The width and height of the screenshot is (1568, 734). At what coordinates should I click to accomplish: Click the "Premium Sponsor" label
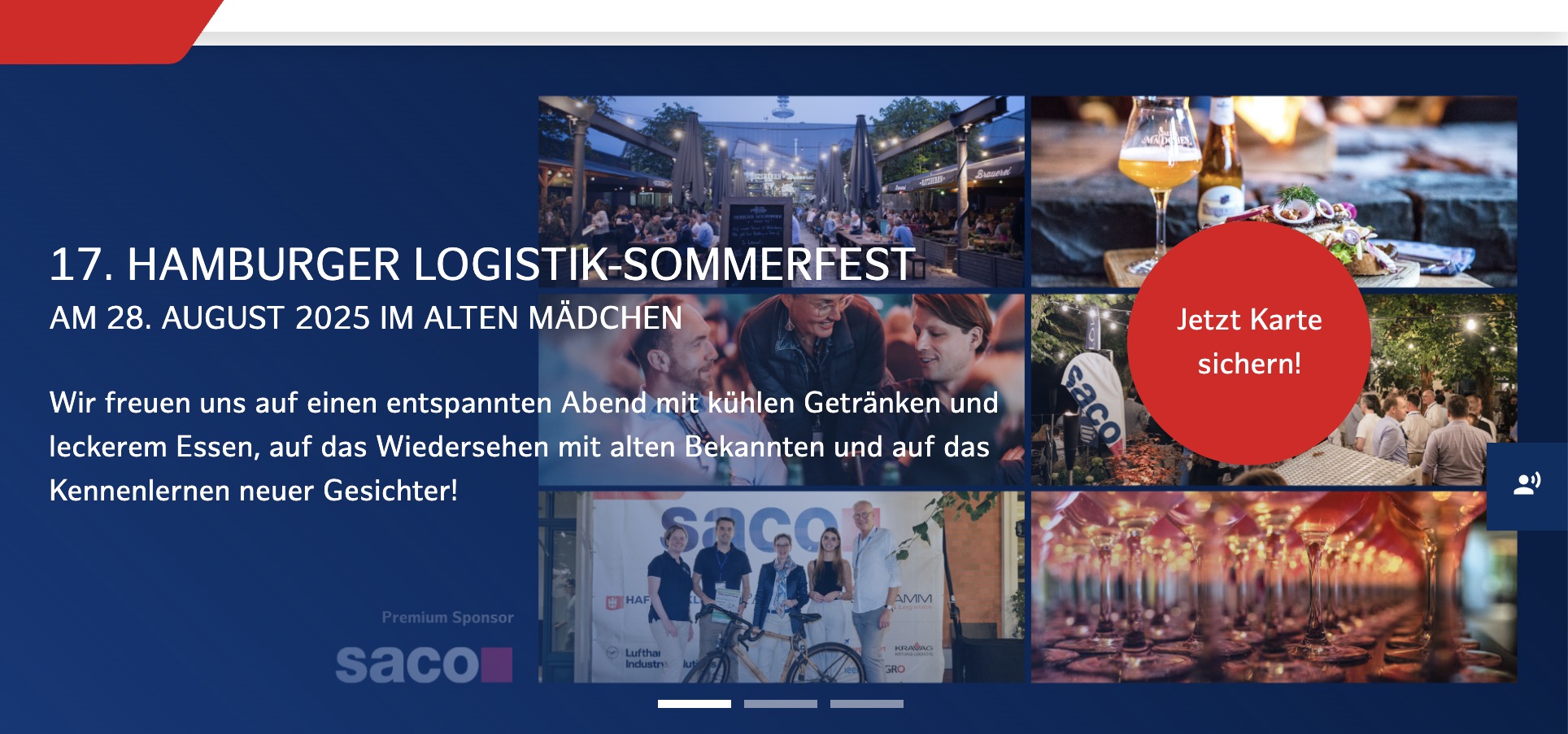pyautogui.click(x=448, y=618)
